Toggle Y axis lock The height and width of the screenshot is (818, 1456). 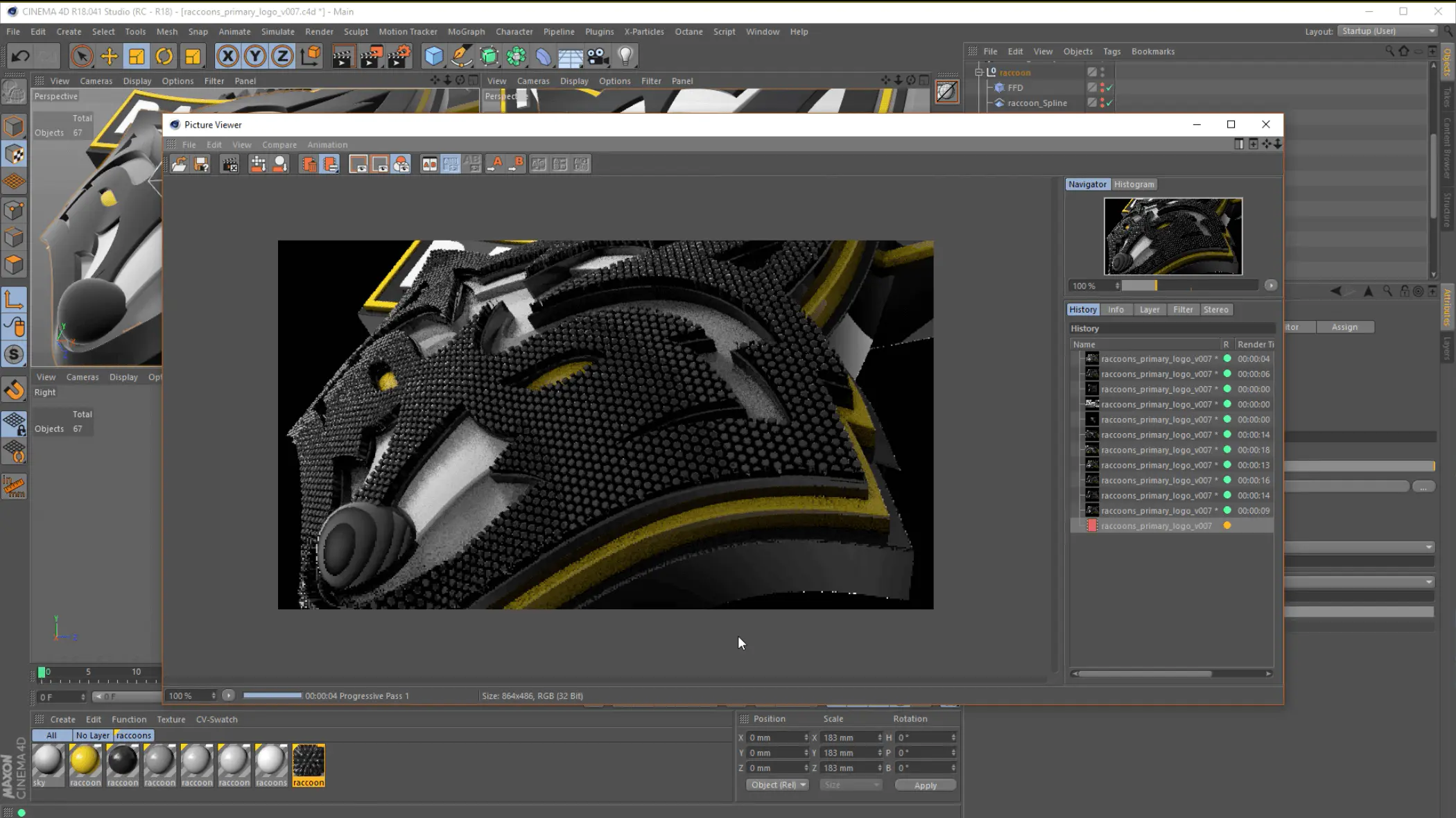254,56
